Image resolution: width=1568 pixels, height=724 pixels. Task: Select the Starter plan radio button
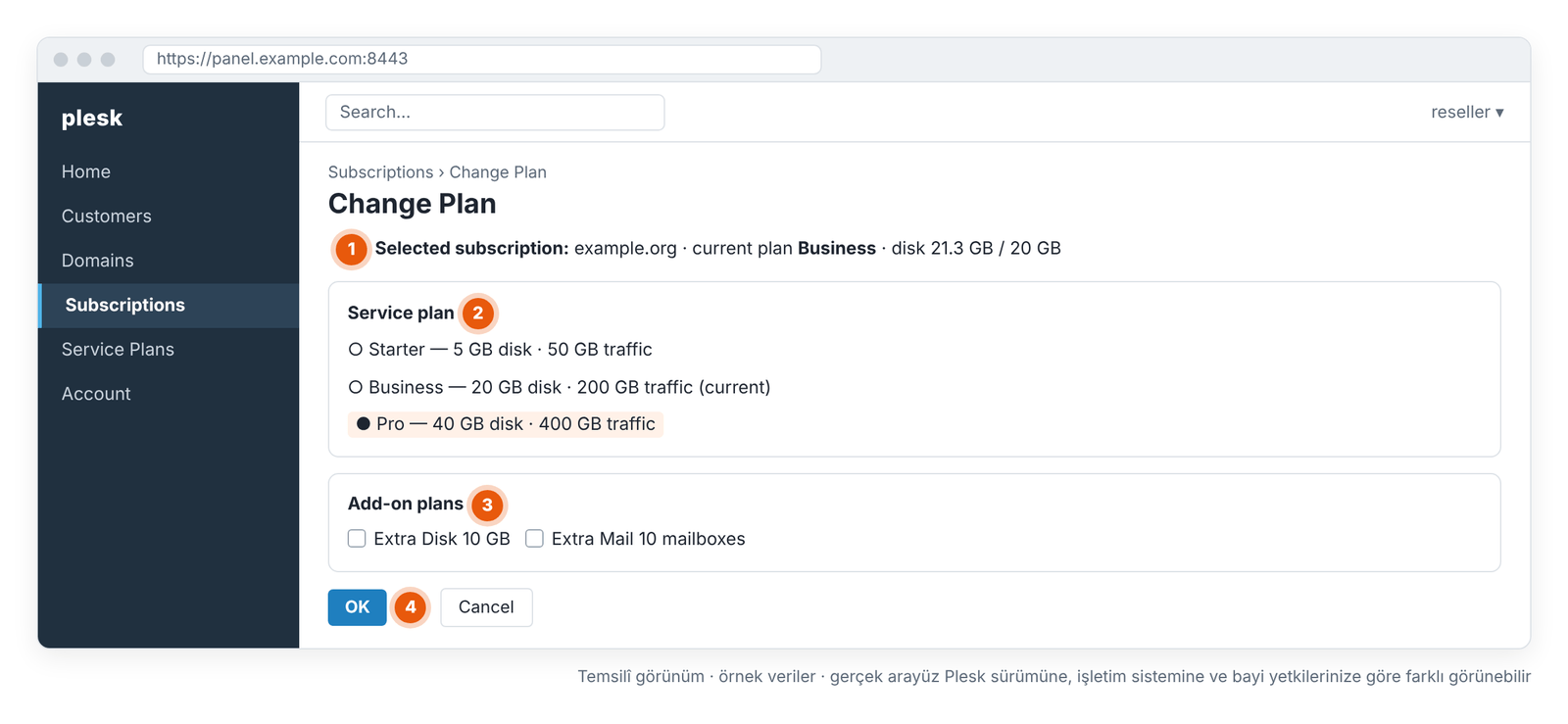(356, 350)
